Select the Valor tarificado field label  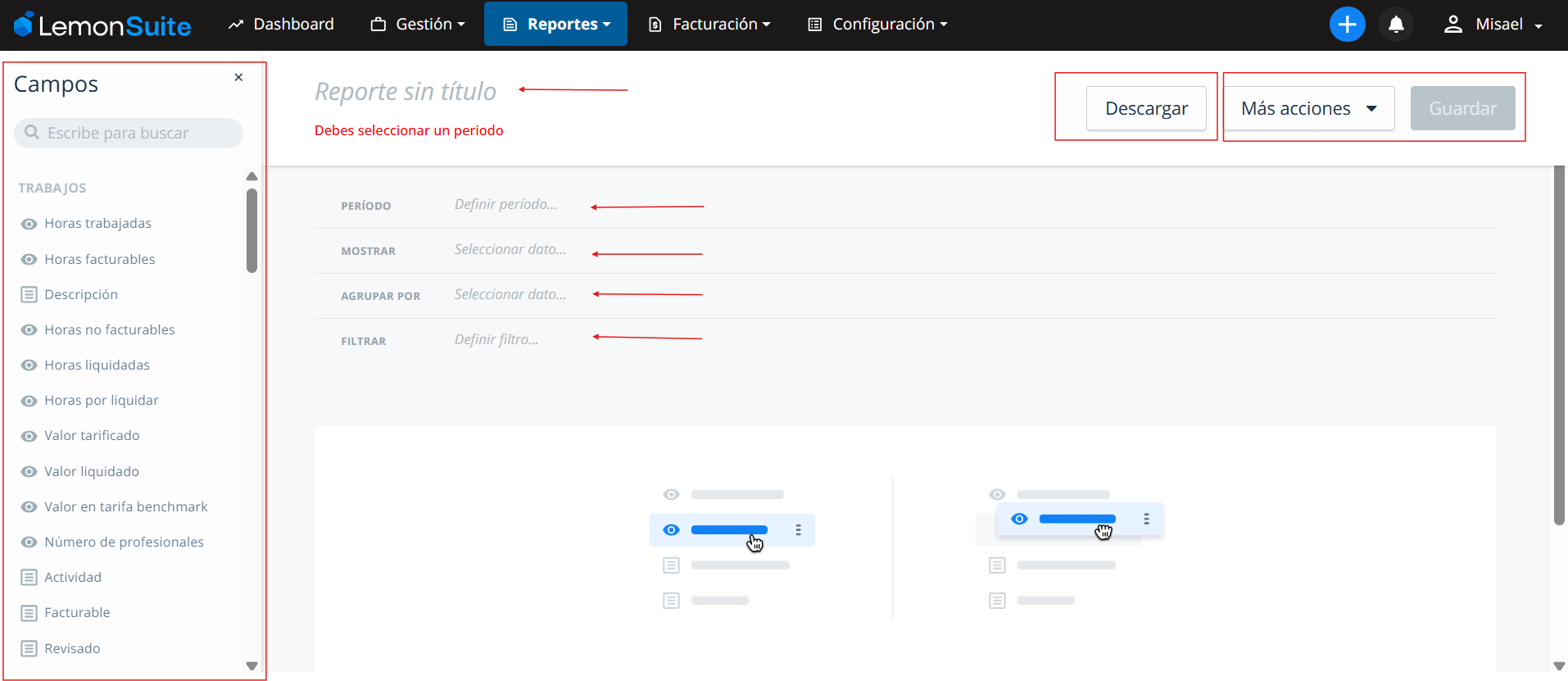(x=92, y=435)
